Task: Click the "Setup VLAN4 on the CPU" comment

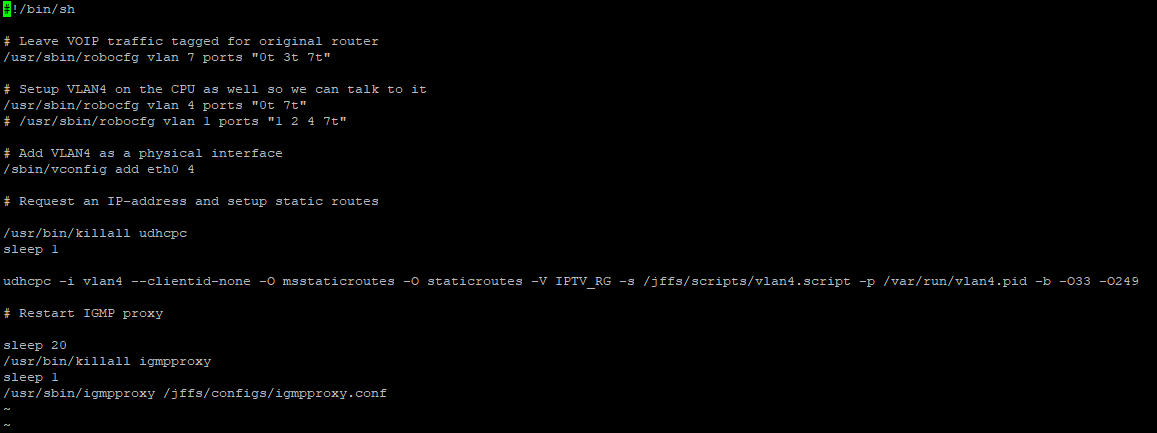Action: click(x=215, y=89)
